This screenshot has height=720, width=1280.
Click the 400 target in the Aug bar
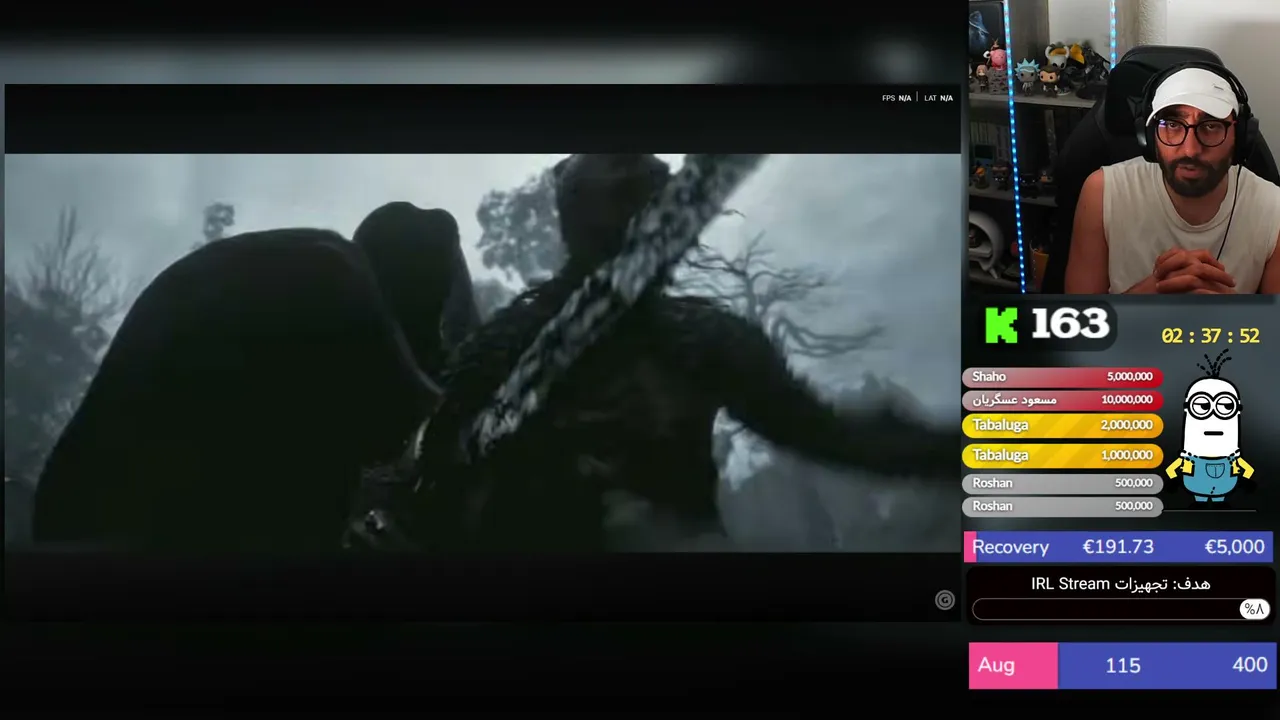(x=1249, y=665)
